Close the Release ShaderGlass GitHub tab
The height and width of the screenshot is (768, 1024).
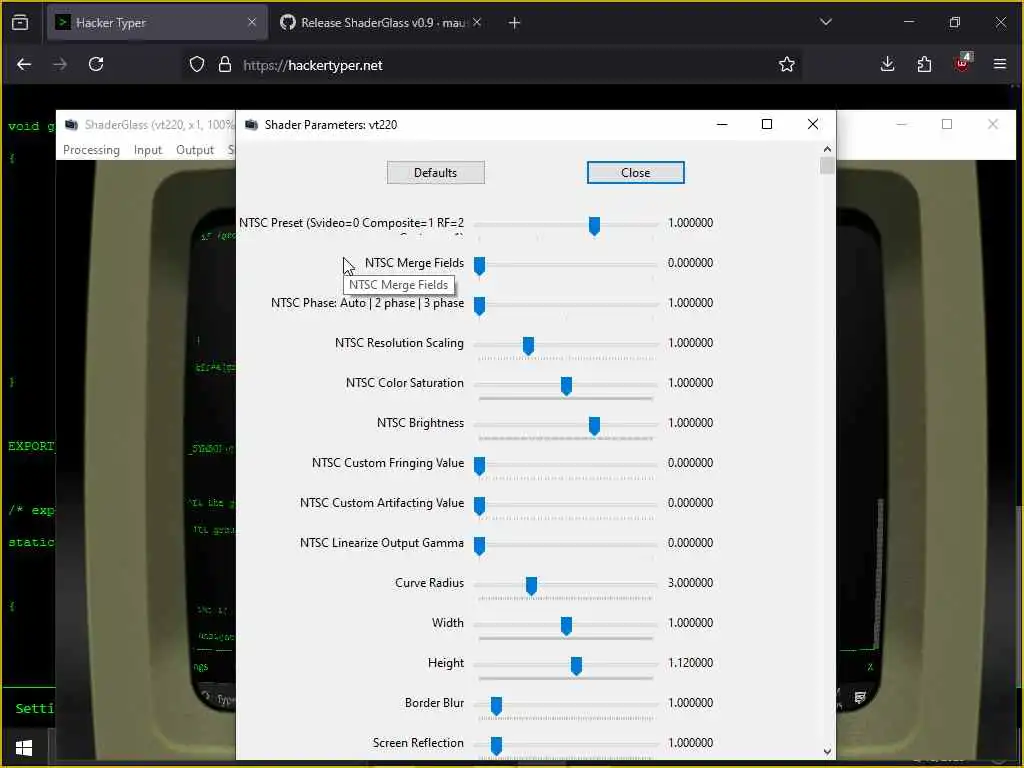coord(477,22)
